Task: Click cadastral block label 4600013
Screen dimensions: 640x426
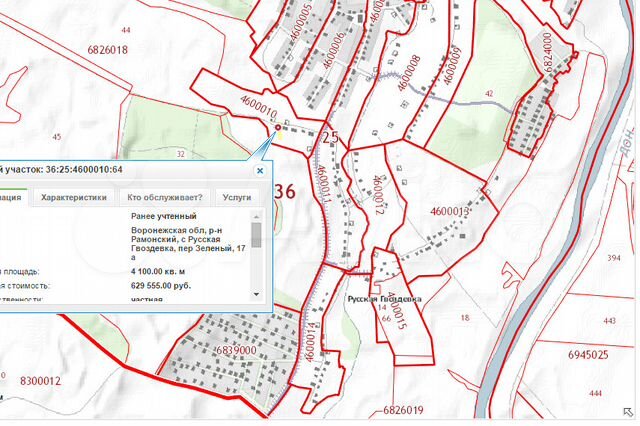Action: [450, 211]
